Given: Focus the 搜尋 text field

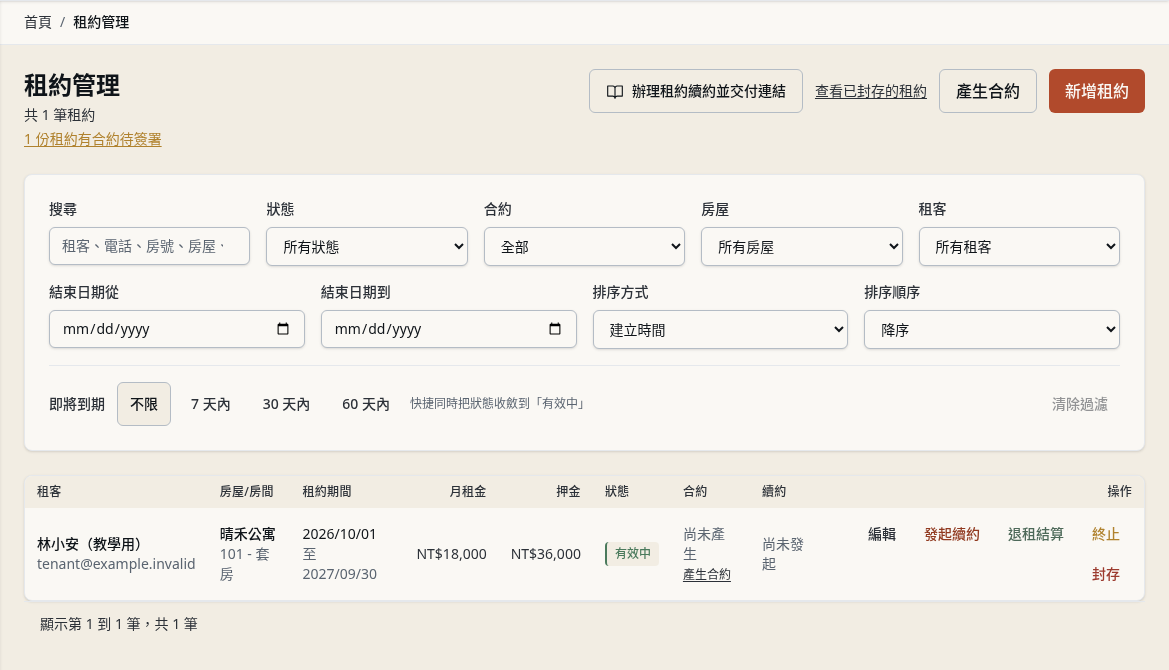Looking at the screenshot, I should tap(149, 246).
